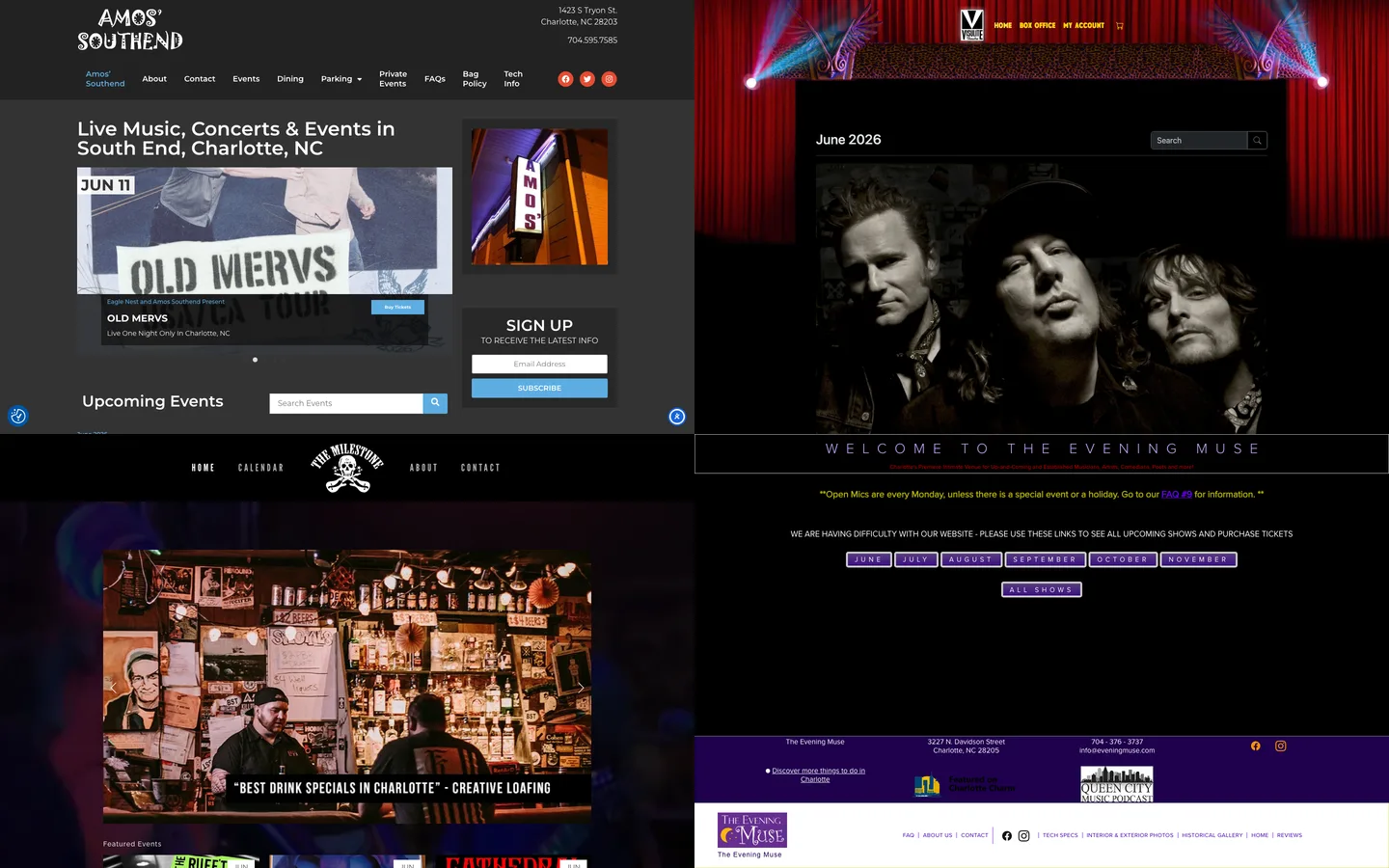
Task: Click the Amos' neon sign thumbnail
Action: [x=539, y=197]
